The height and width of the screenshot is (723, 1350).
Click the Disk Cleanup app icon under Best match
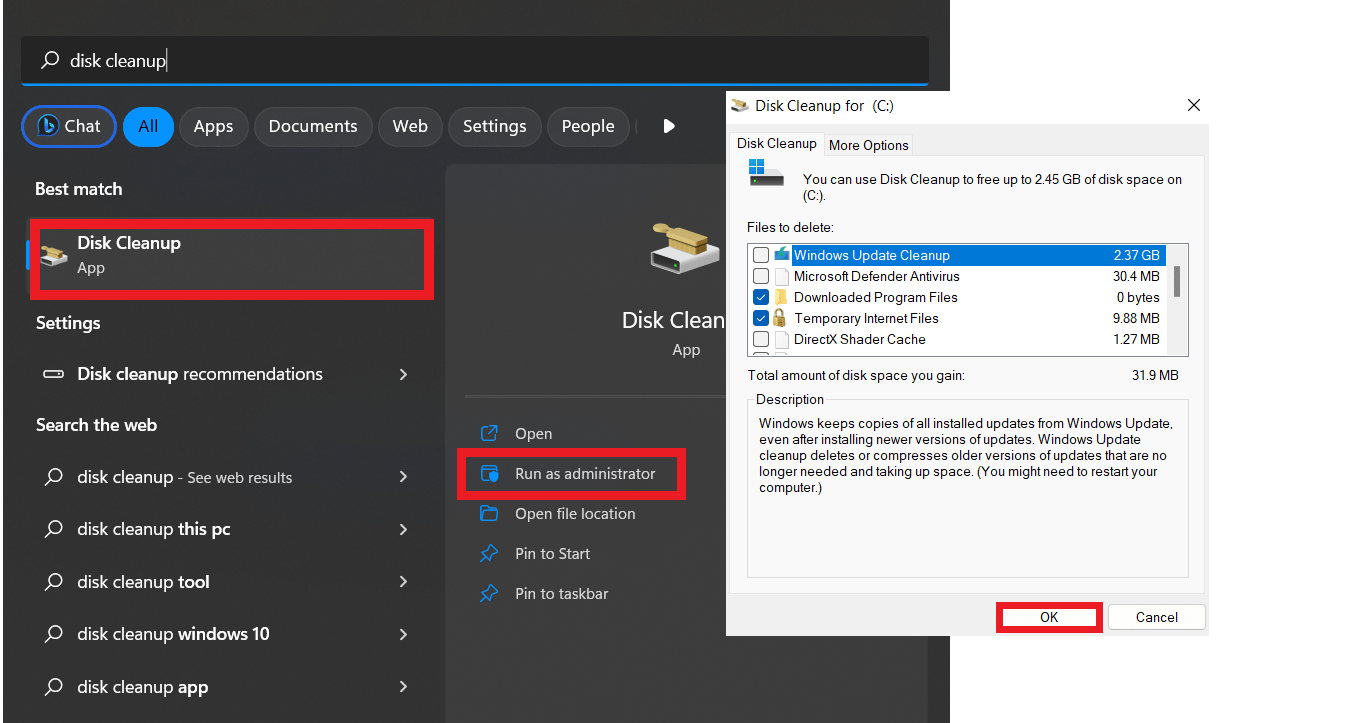tap(54, 255)
